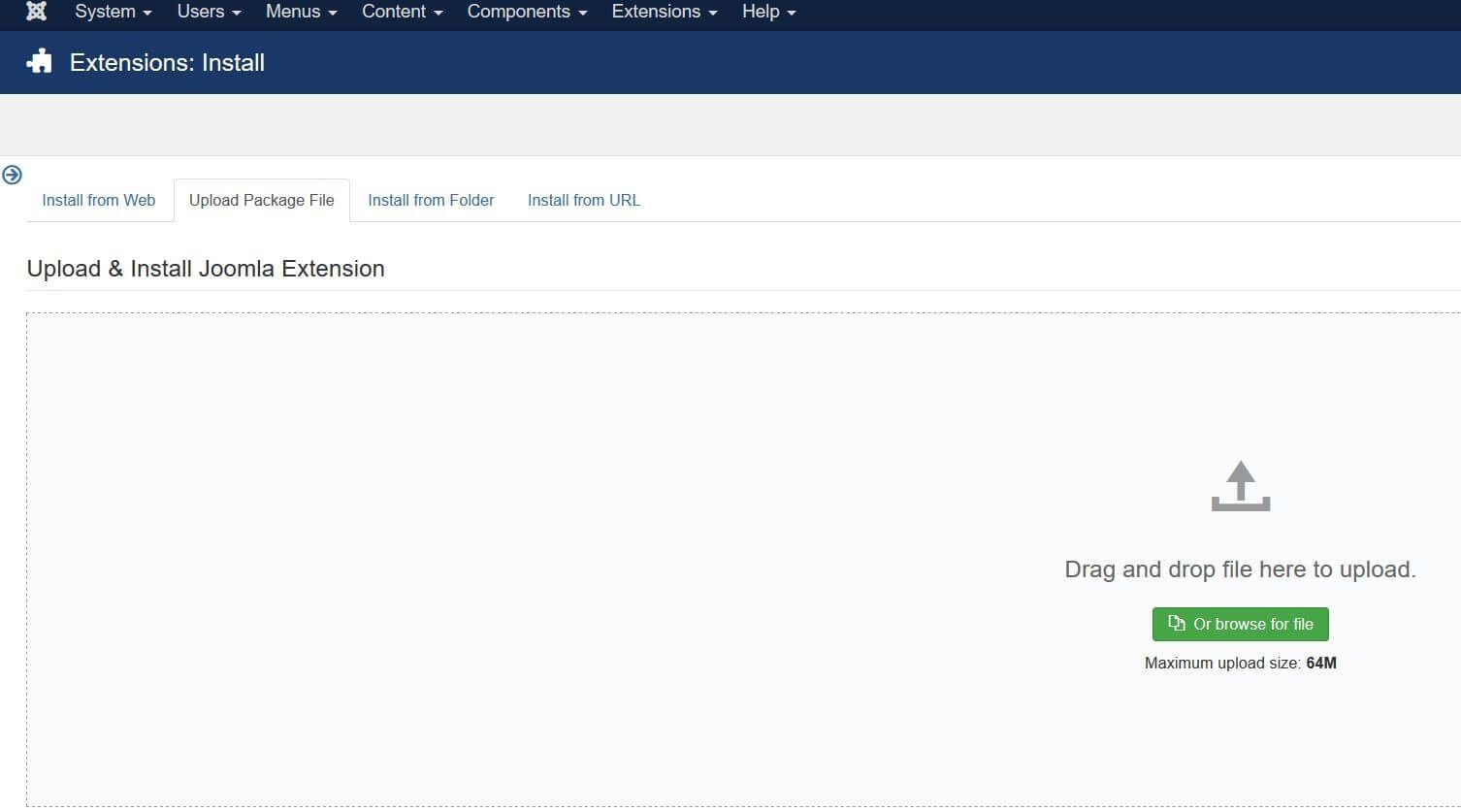
Task: Click the puzzle-piece Extensions icon
Action: (x=40, y=62)
